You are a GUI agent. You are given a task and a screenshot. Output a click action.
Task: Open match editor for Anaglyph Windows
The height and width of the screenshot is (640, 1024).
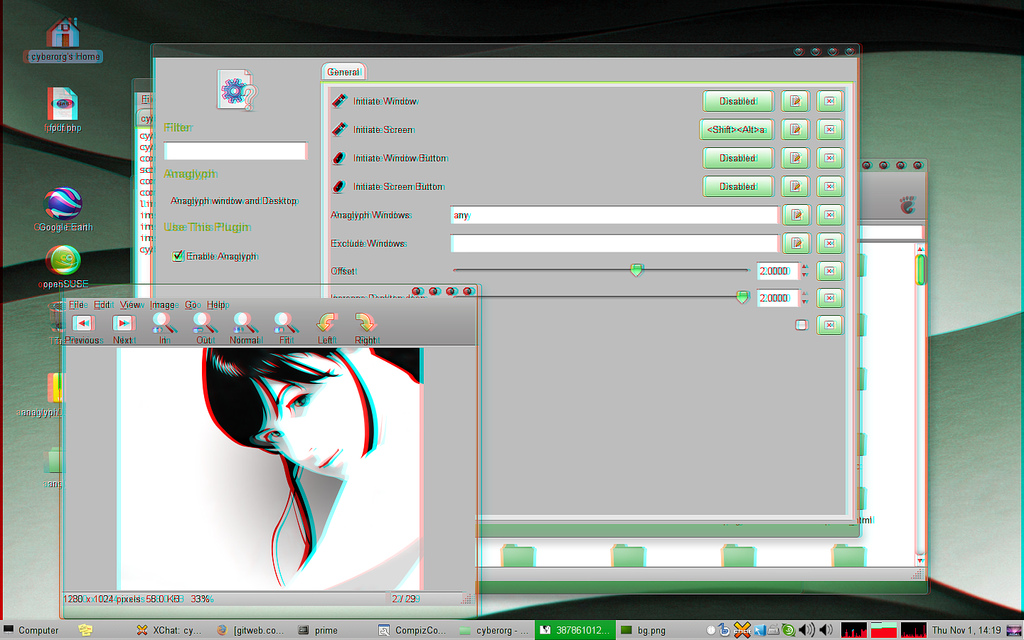[x=795, y=215]
